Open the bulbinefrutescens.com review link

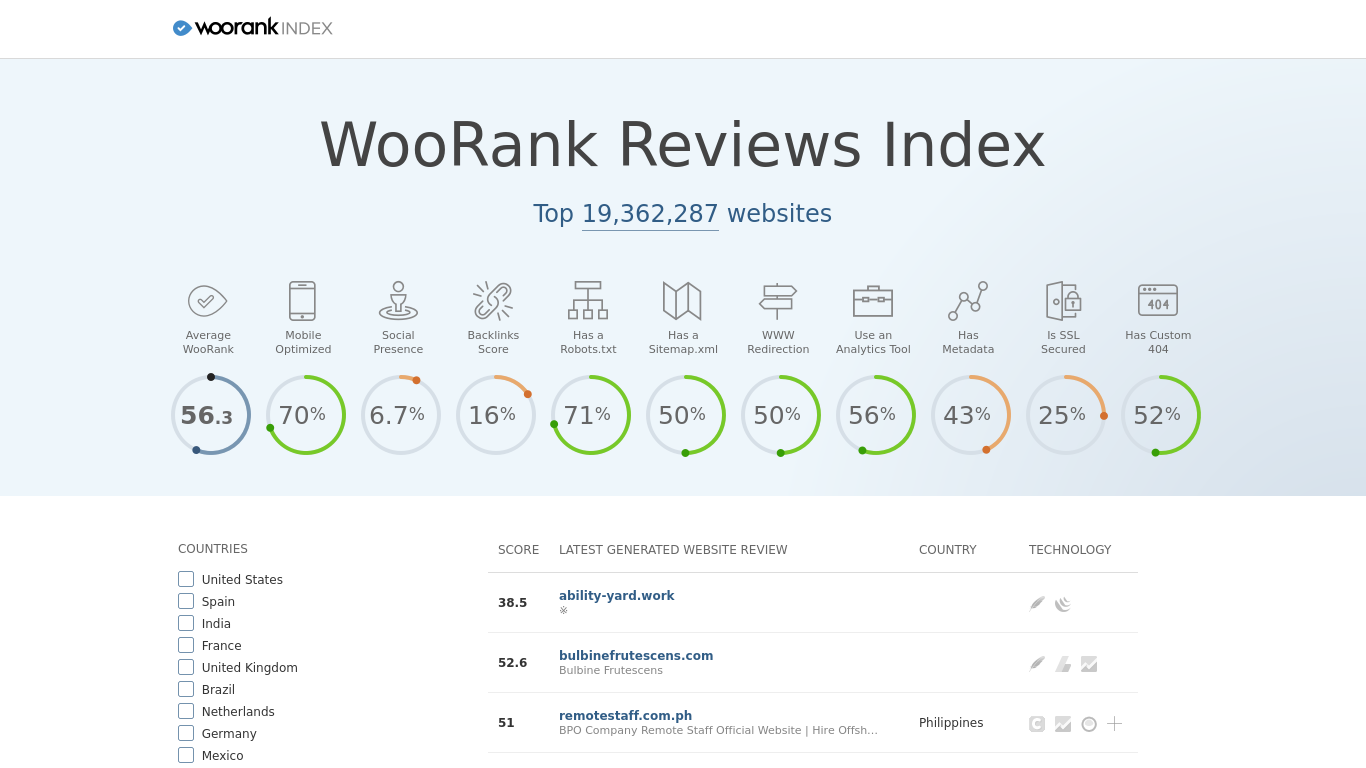click(x=636, y=656)
